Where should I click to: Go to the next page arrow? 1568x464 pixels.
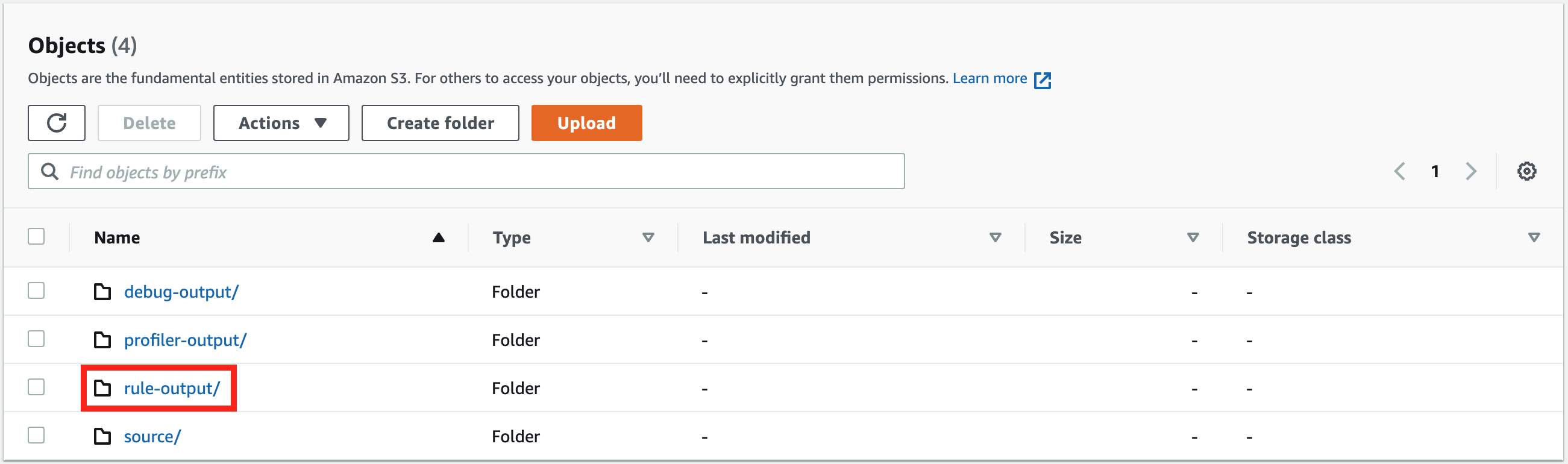pos(1471,171)
